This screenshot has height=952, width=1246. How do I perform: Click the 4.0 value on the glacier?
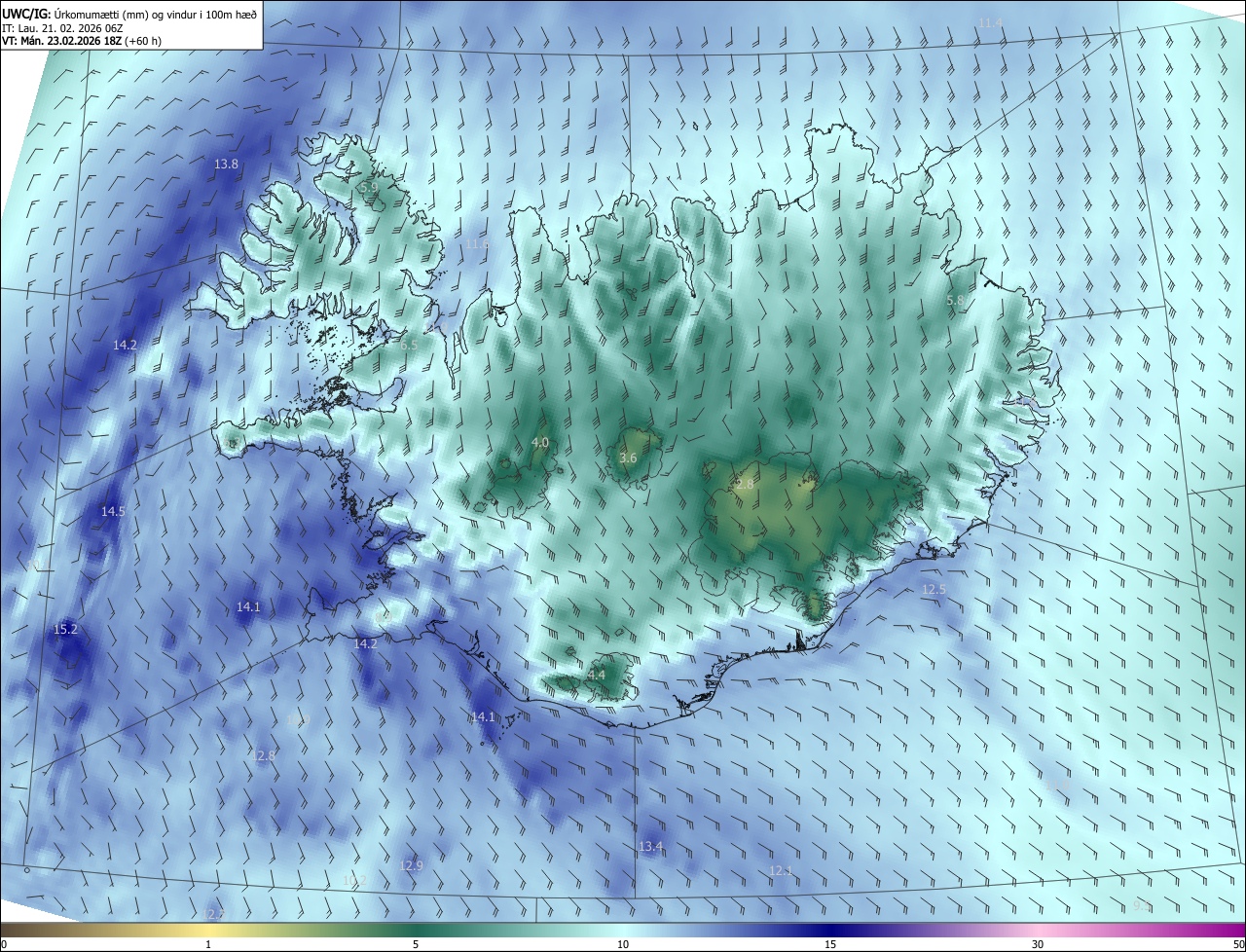click(x=539, y=443)
